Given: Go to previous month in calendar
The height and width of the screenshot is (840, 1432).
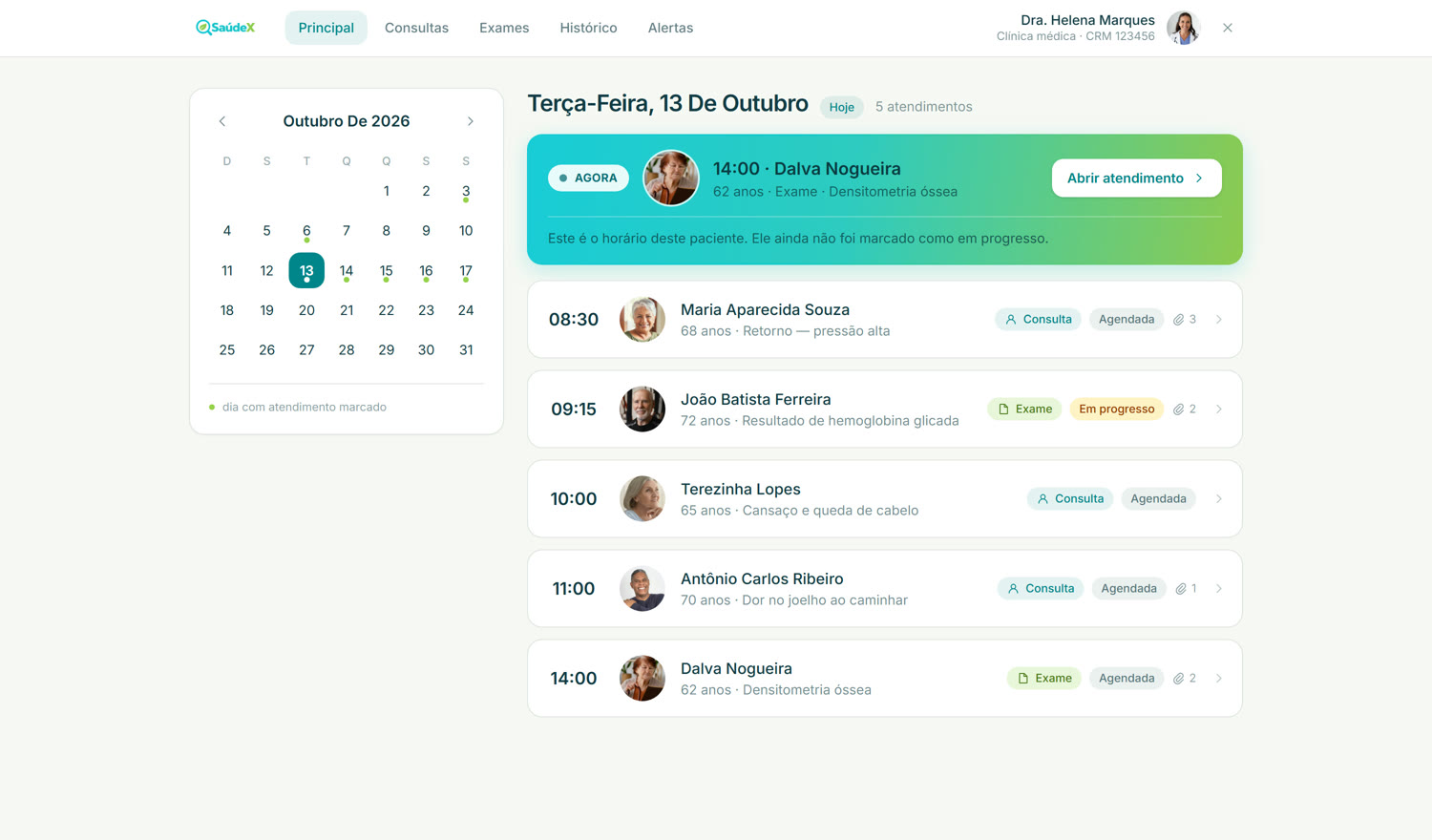Looking at the screenshot, I should point(222,121).
